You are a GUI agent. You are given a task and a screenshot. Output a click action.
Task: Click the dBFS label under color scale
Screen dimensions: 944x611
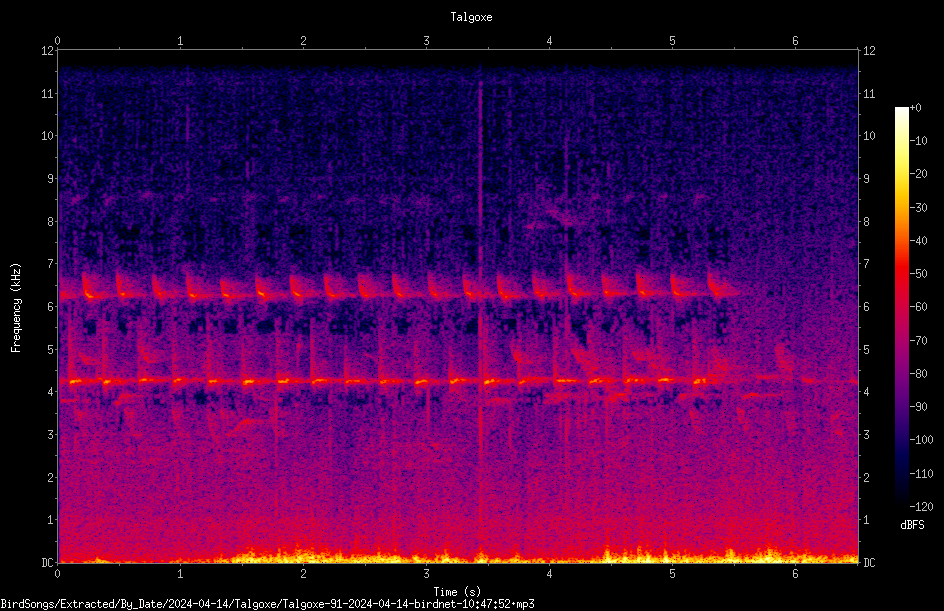point(912,525)
